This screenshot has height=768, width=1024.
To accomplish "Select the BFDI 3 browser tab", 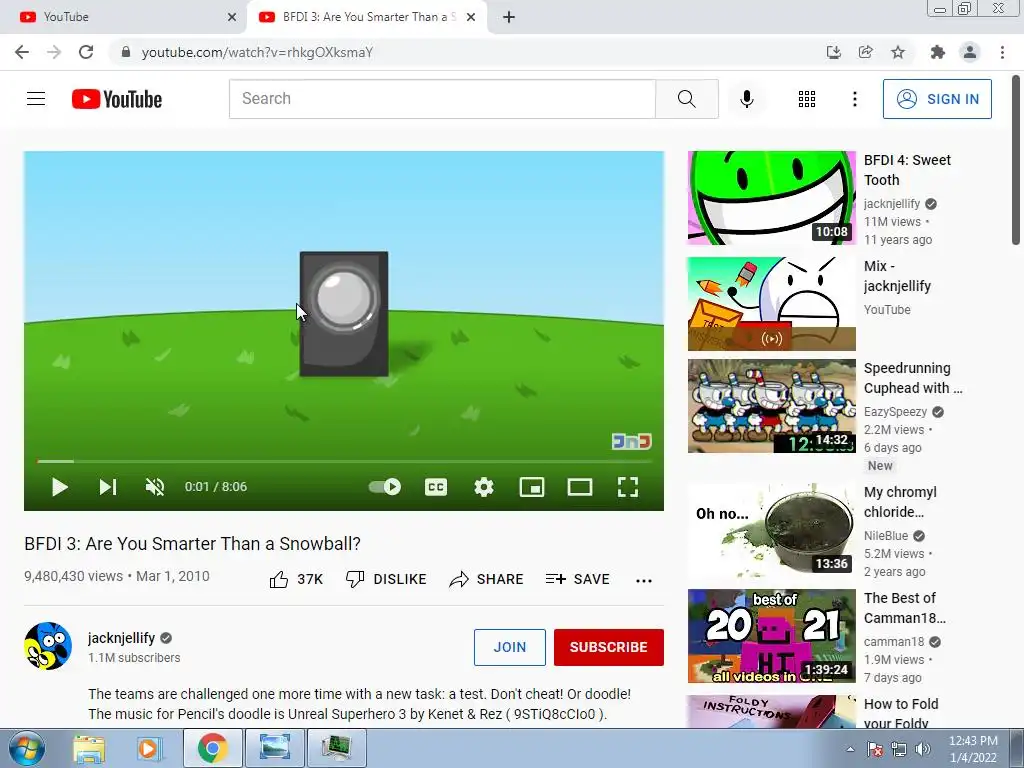I will point(366,17).
